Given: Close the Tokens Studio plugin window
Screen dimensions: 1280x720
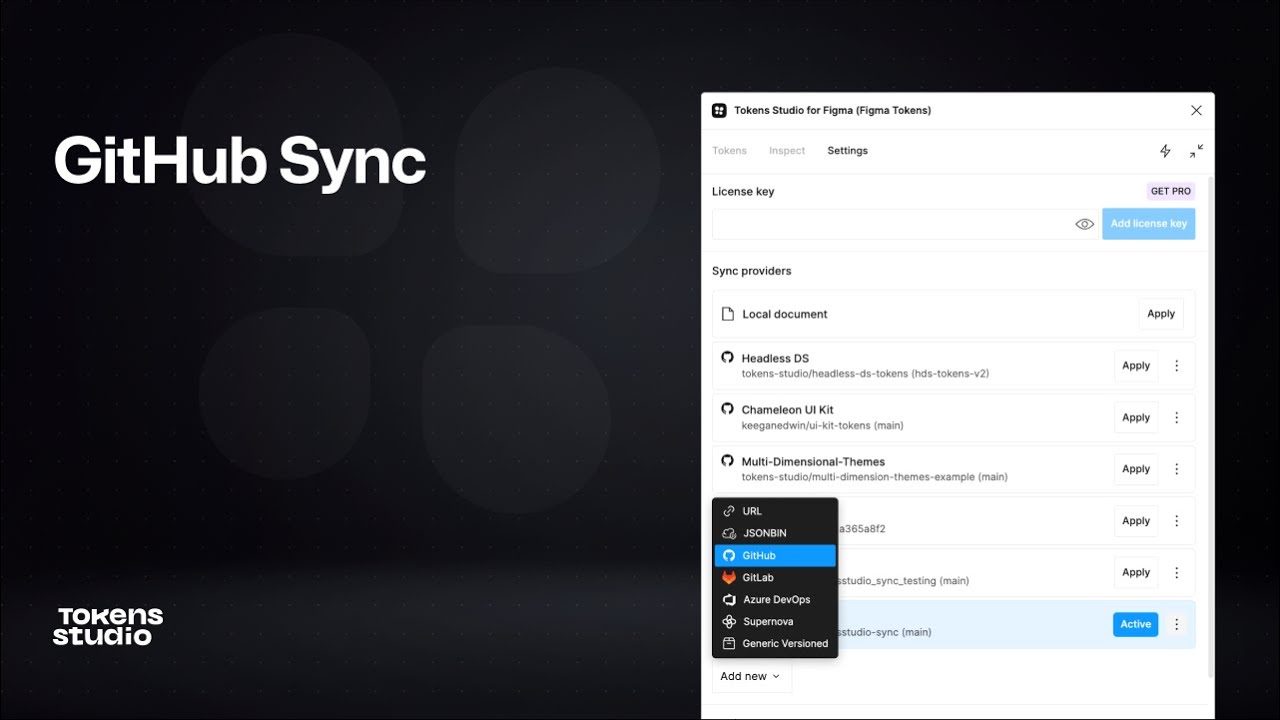Looking at the screenshot, I should click(x=1197, y=111).
